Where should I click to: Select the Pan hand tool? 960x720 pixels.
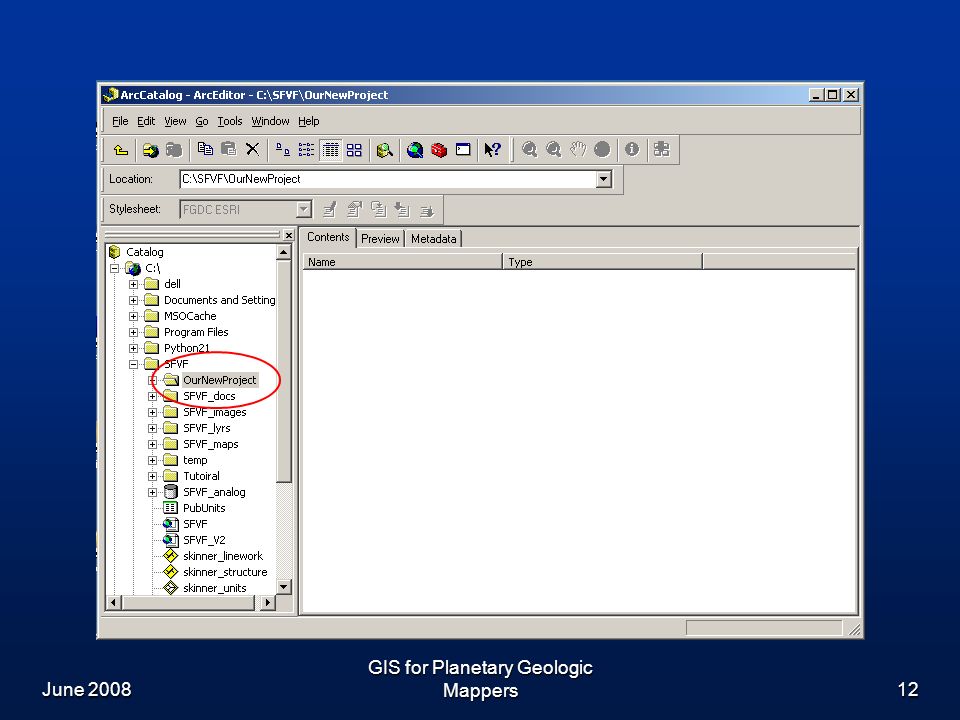click(578, 149)
